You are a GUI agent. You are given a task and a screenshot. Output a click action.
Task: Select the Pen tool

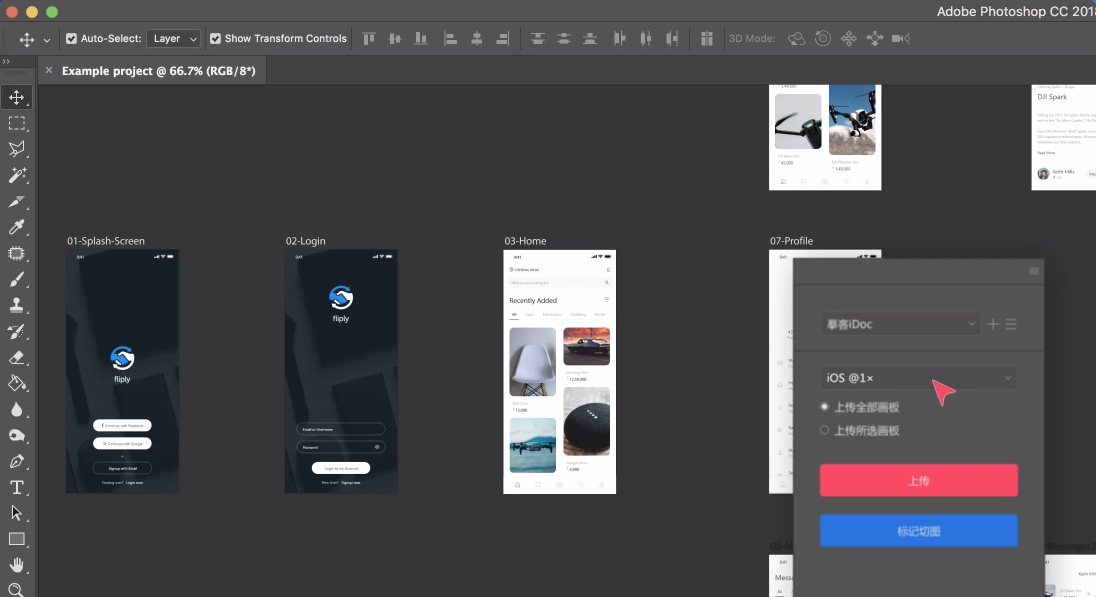16,461
